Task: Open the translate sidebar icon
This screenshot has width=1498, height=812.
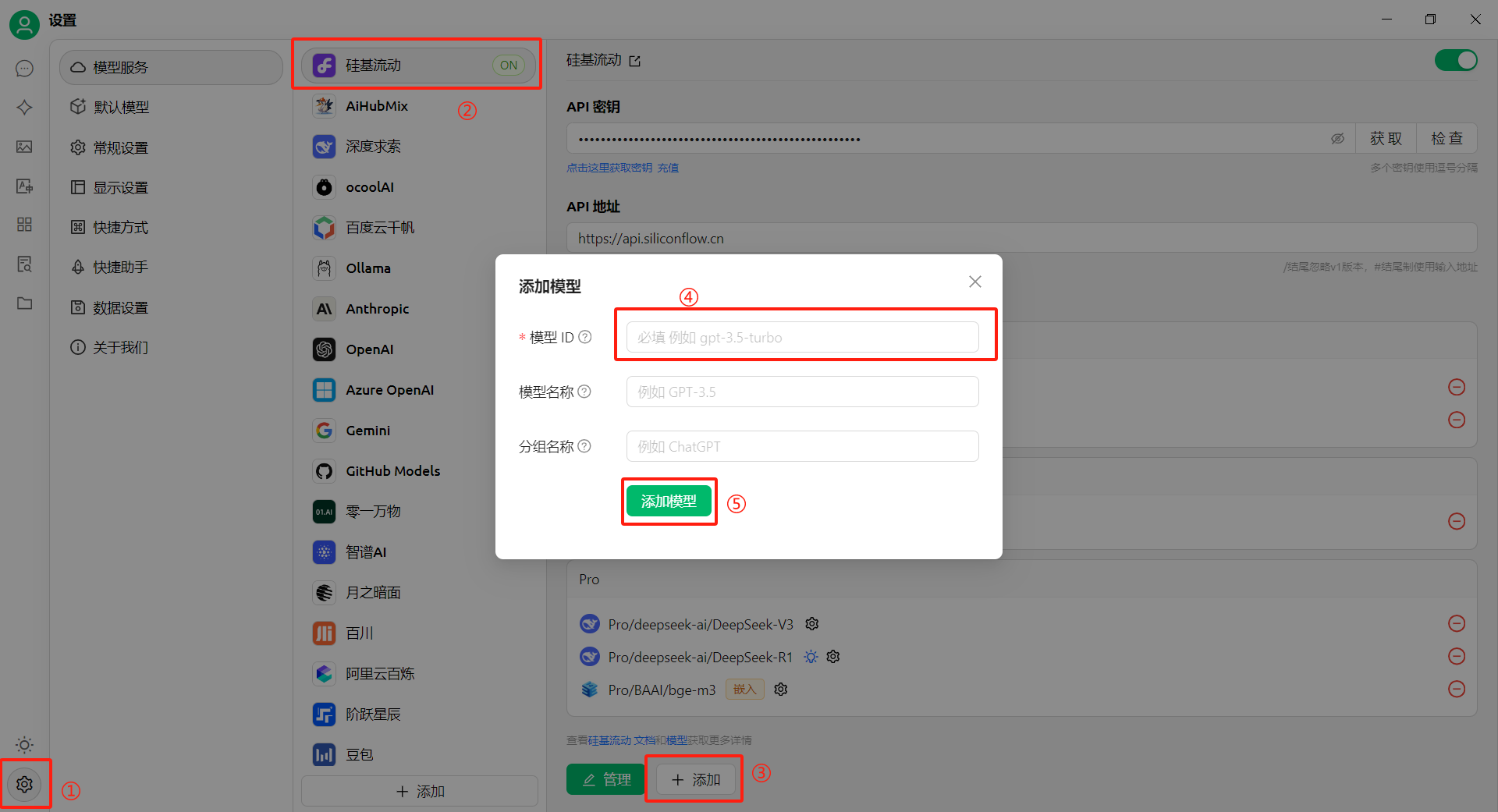Action: (x=24, y=186)
